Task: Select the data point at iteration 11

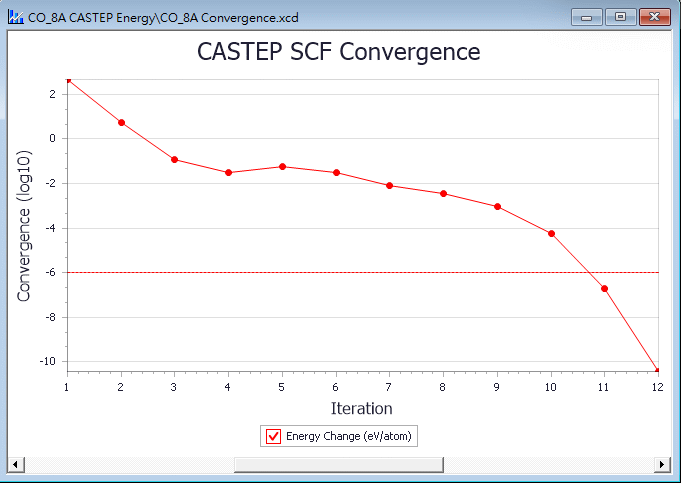Action: pos(604,288)
